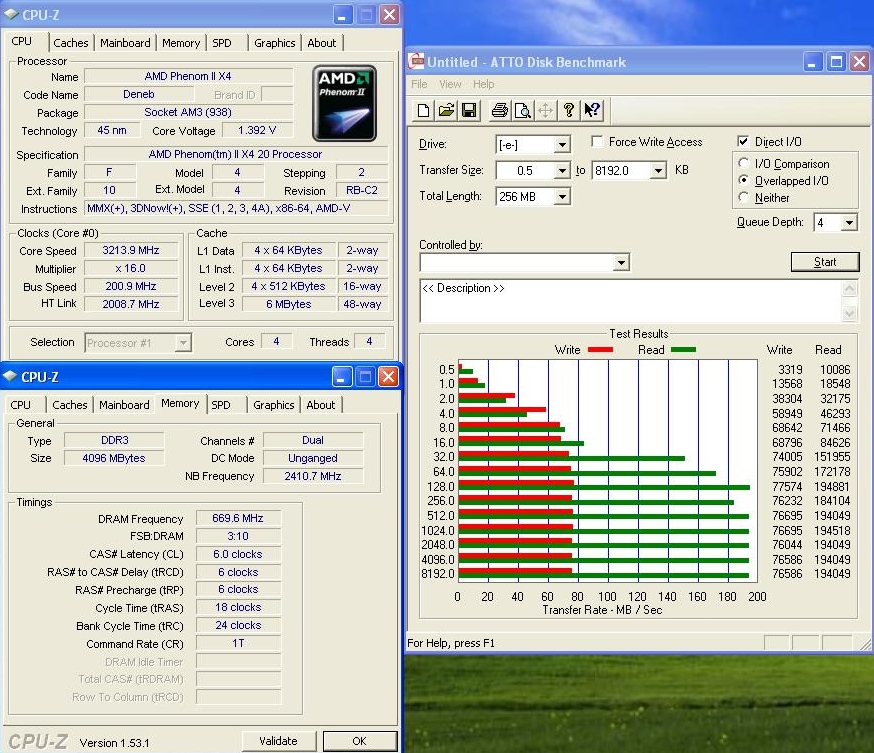Click the OK button in CPU-Z
The width and height of the screenshot is (874, 753).
point(360,741)
